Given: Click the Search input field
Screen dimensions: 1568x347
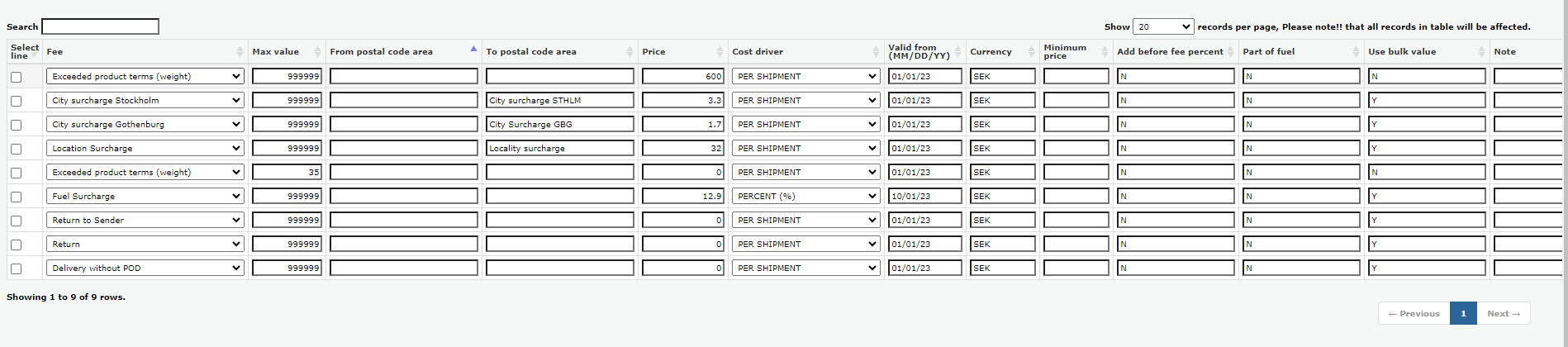Looking at the screenshot, I should (x=100, y=27).
